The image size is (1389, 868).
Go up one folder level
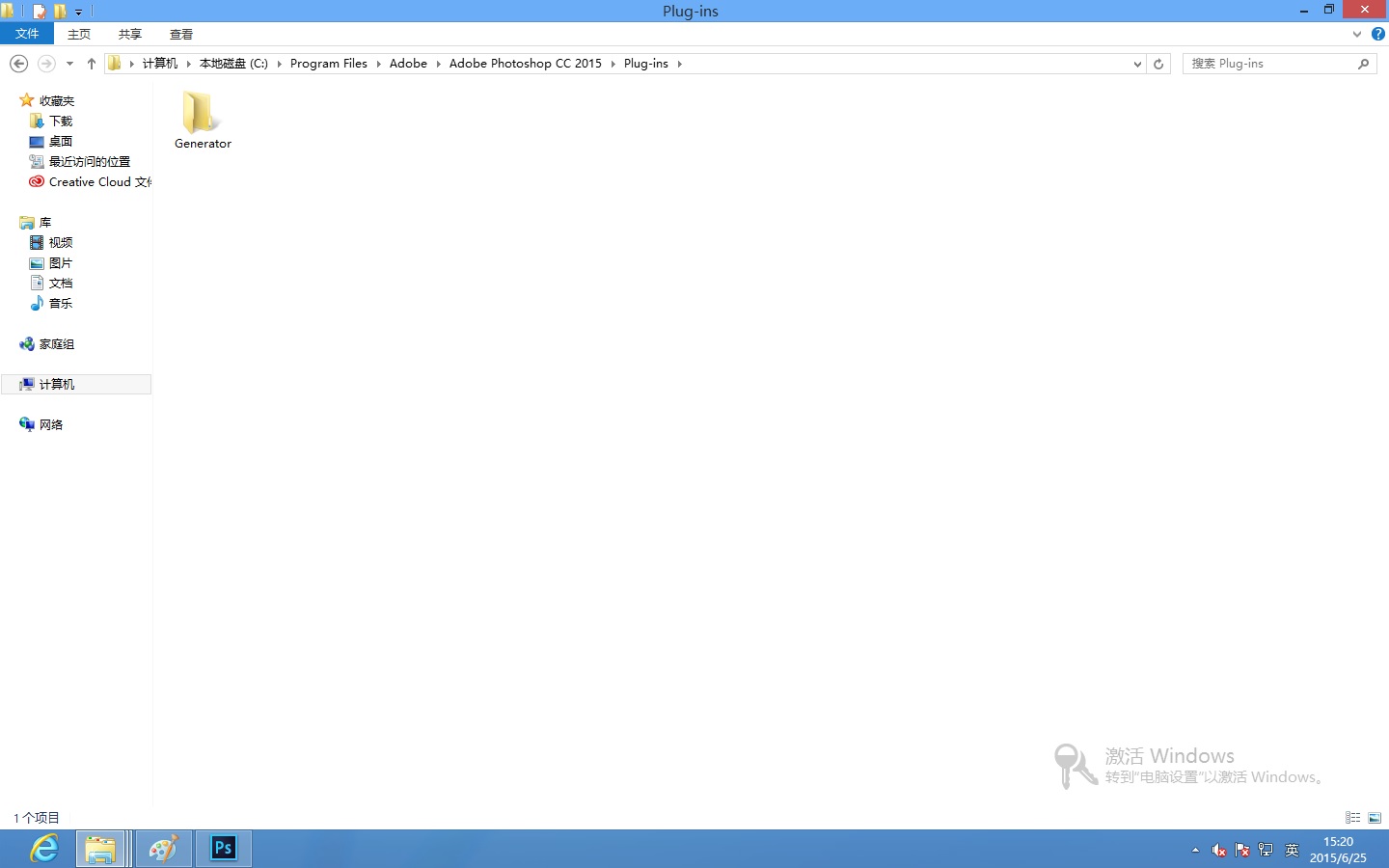tap(92, 64)
